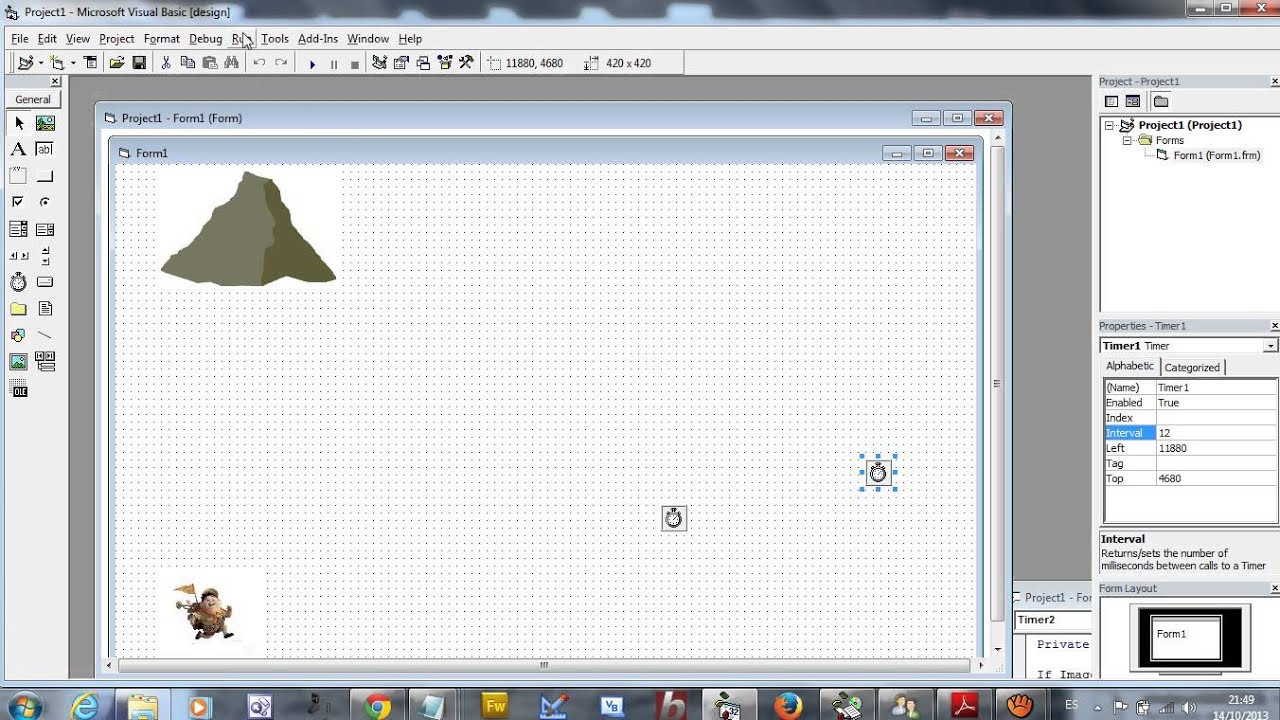Select the ComboBox control tool
Viewport: 1280px width, 720px height.
tap(18, 229)
